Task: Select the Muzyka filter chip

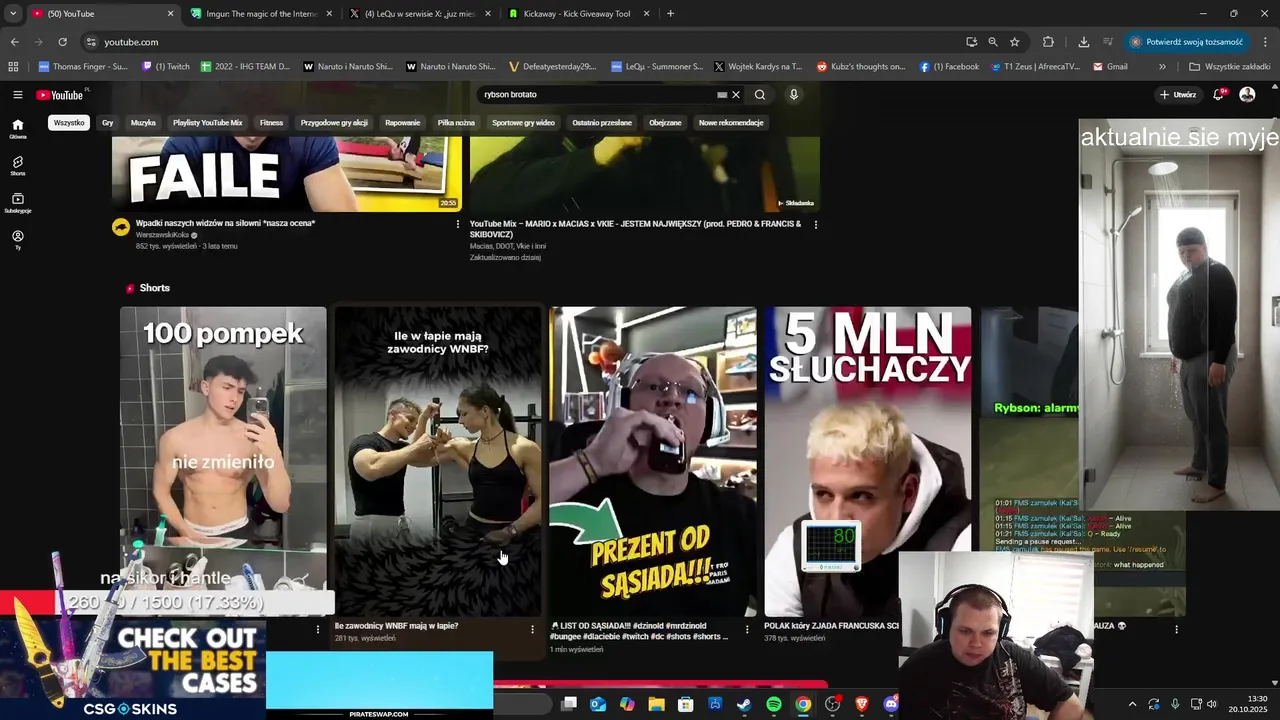Action: pyautogui.click(x=143, y=123)
